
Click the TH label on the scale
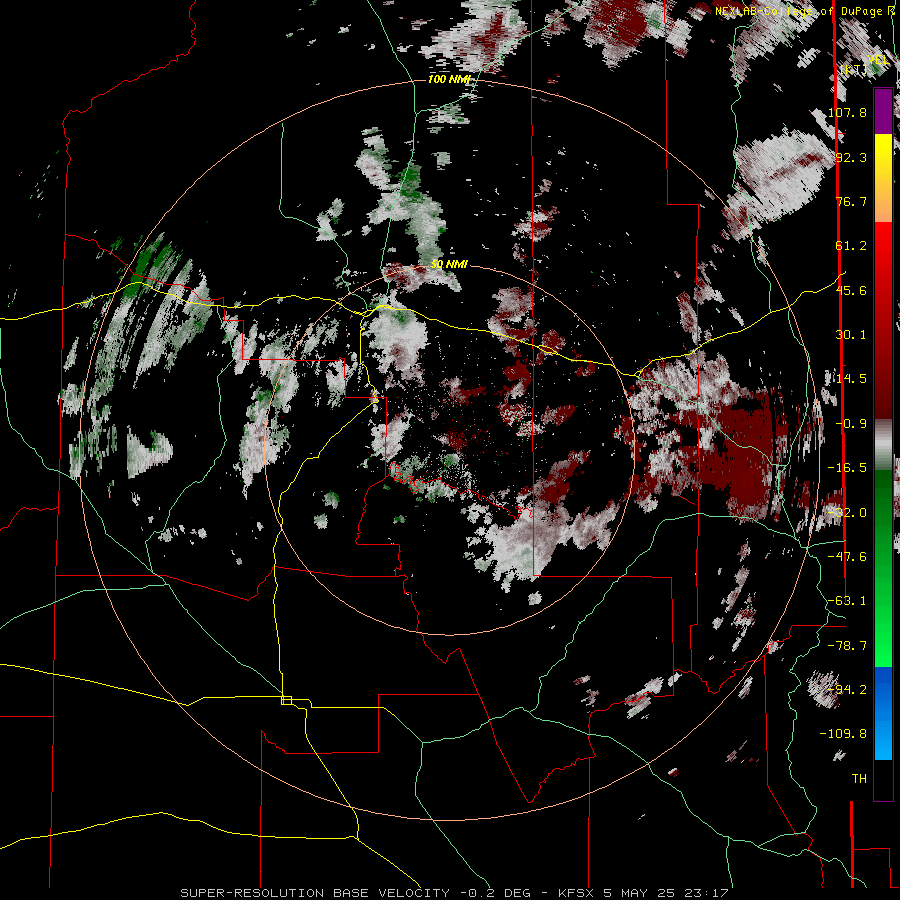tap(859, 779)
